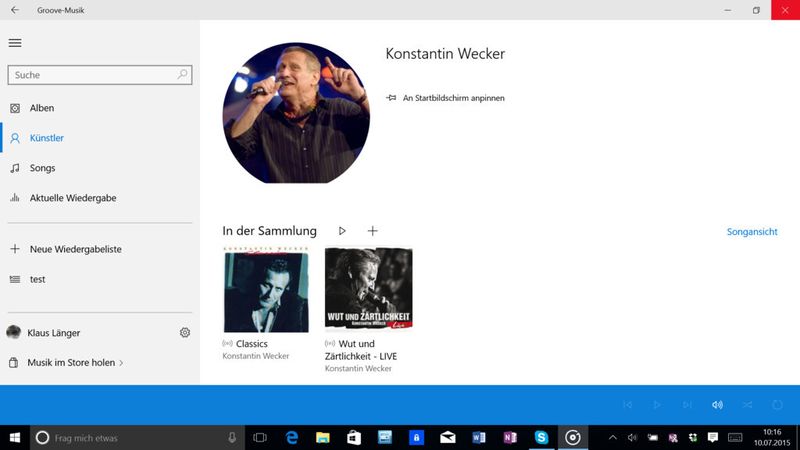This screenshot has width=800, height=450.
Task: Skip to next track
Action: coord(687,405)
